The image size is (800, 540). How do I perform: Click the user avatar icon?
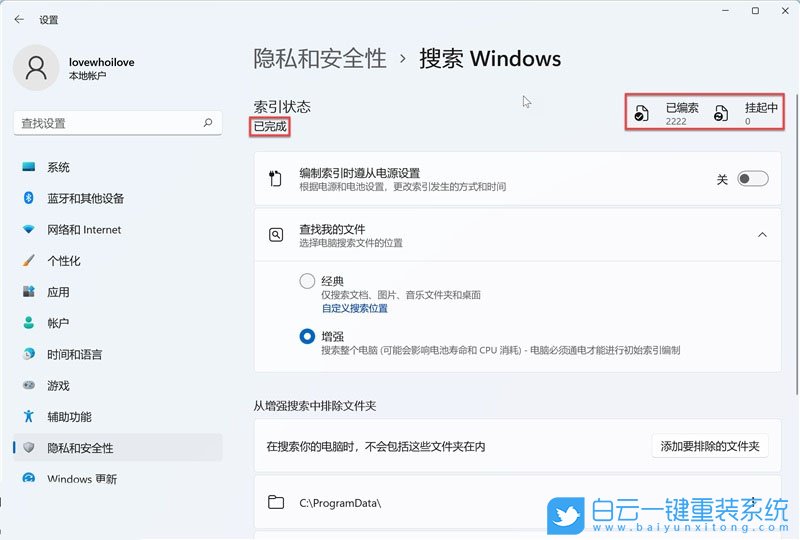pos(36,68)
